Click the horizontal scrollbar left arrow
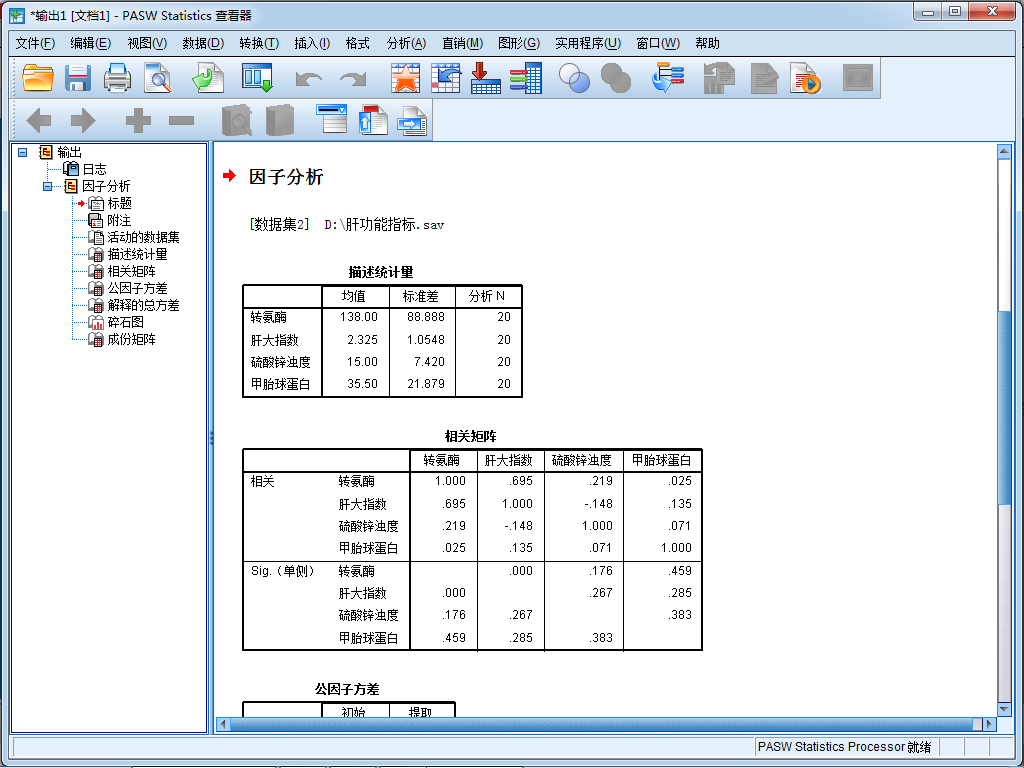The image size is (1024, 768). pos(223,724)
